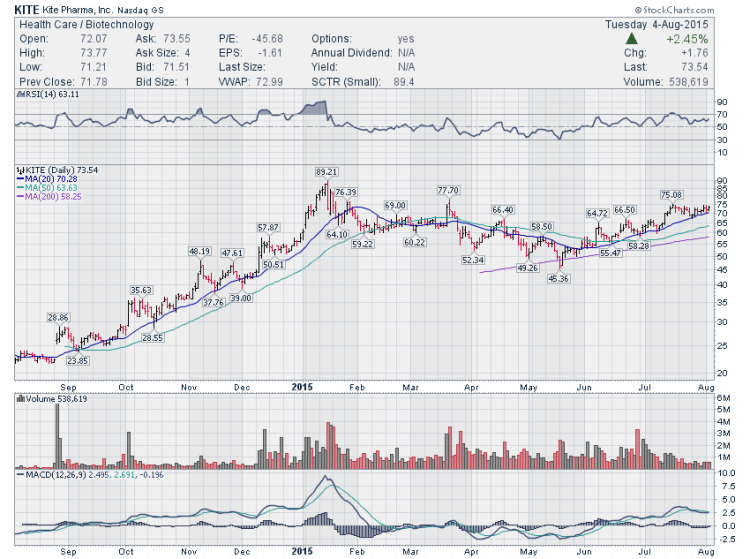Click the 57.87 price annotation

[268, 228]
